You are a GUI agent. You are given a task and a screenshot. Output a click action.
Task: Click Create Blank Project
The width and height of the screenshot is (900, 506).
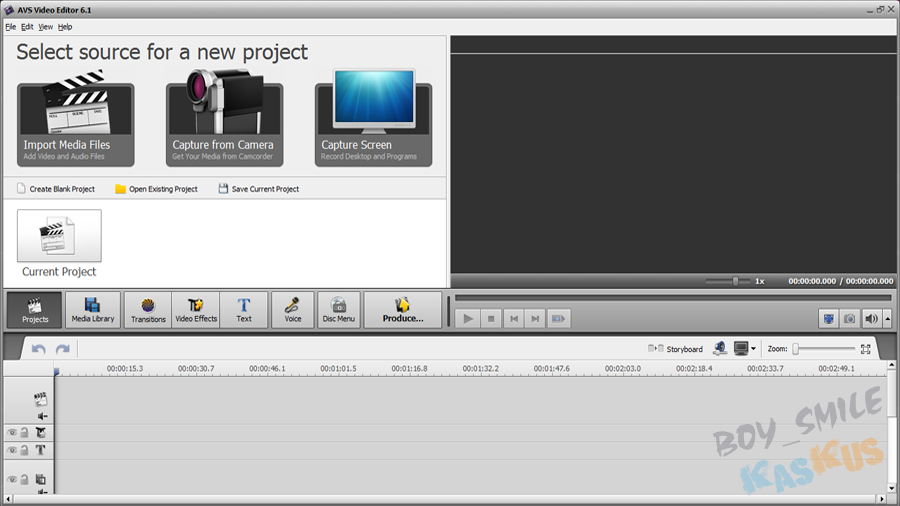tap(56, 189)
